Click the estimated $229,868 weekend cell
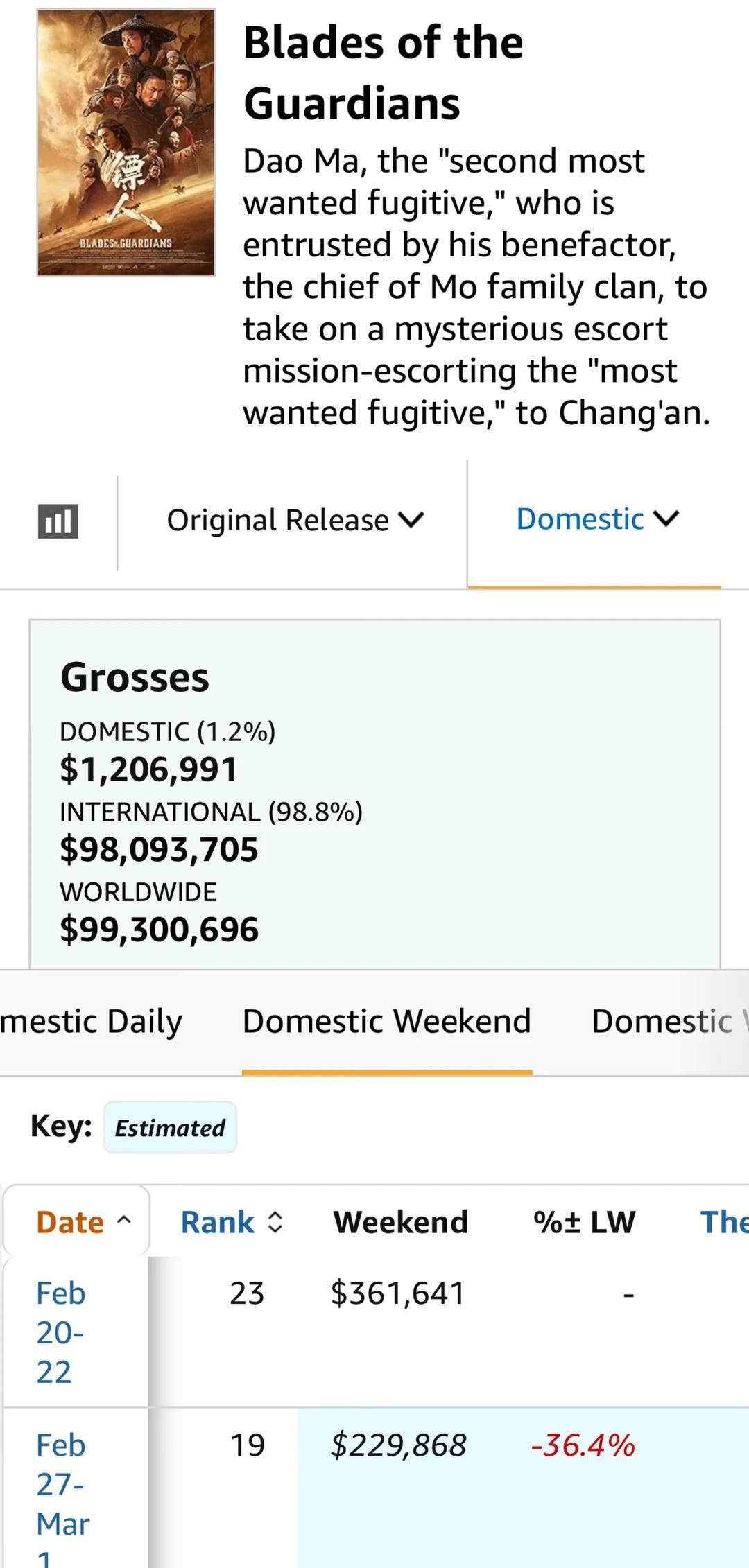 398,1445
